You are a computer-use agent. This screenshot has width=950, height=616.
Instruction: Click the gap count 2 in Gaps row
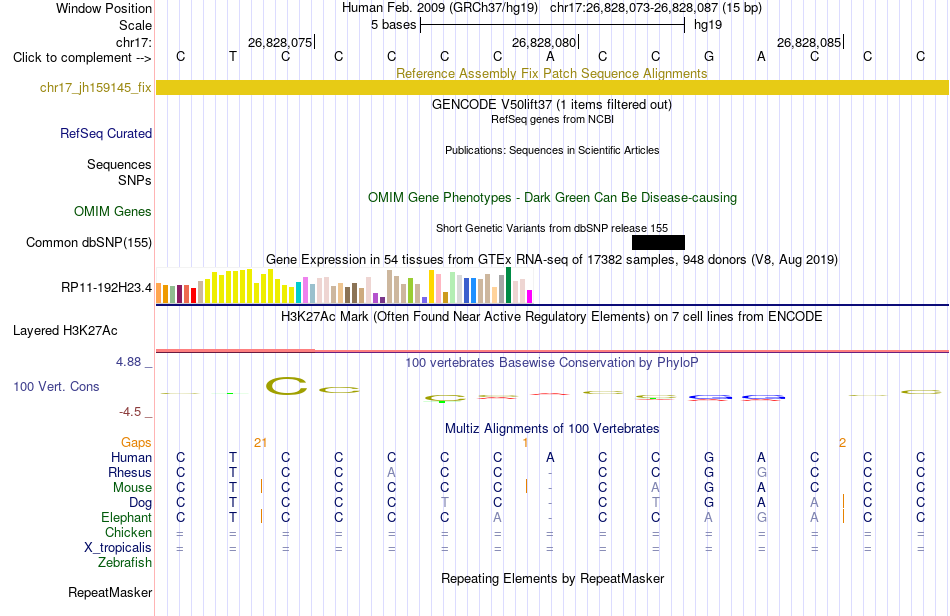tap(842, 443)
